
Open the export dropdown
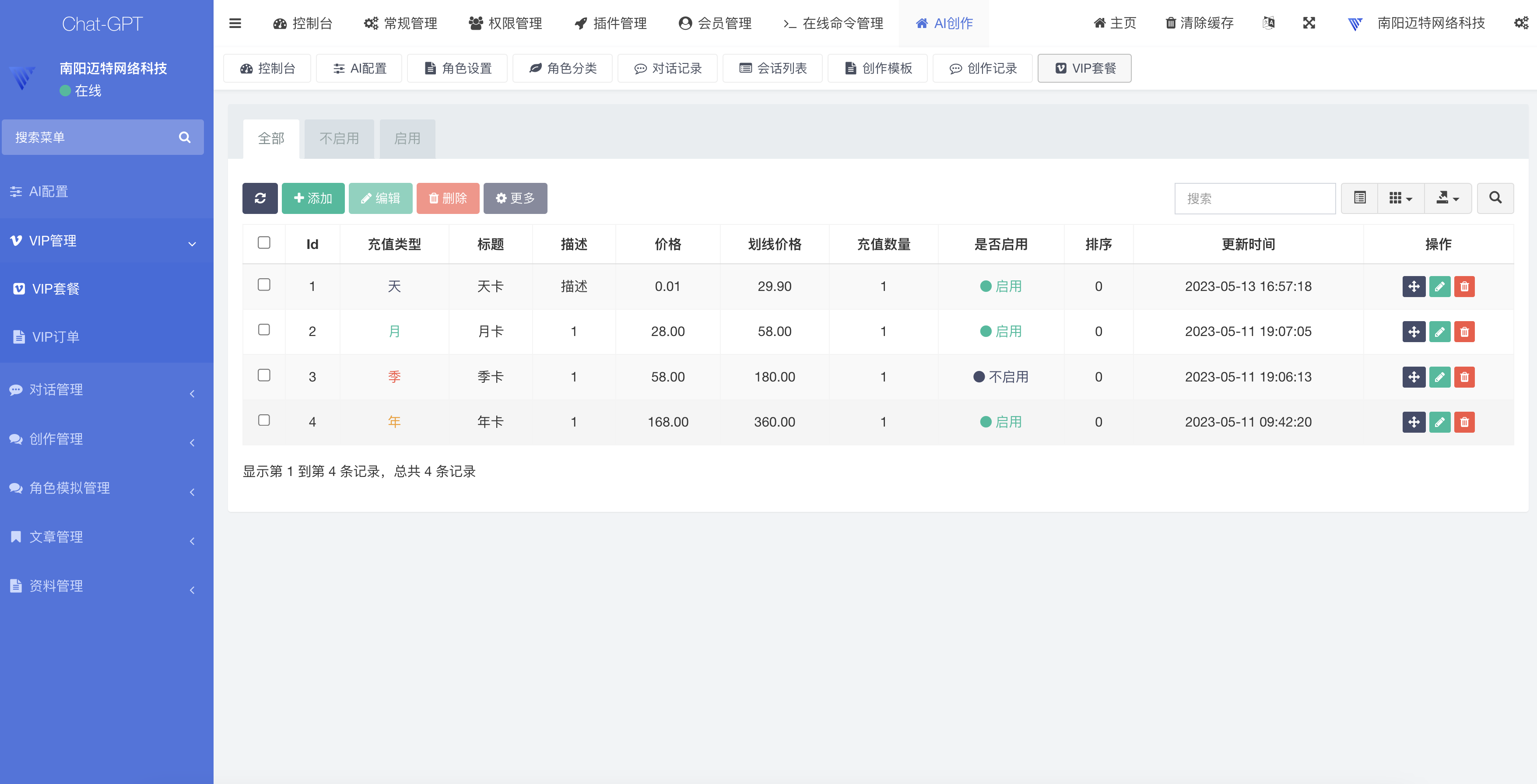coord(1447,198)
